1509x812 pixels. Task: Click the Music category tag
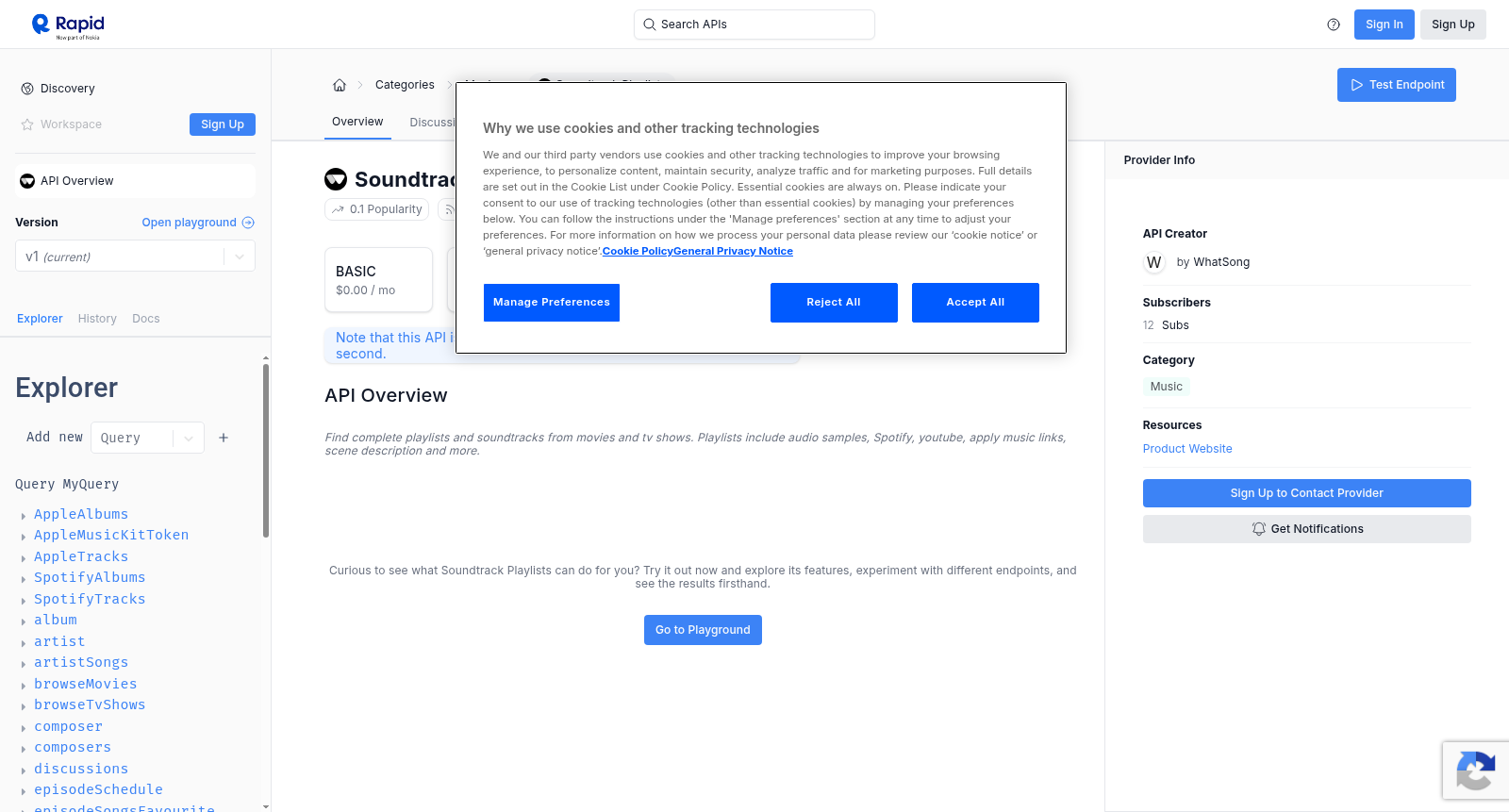click(x=1166, y=387)
